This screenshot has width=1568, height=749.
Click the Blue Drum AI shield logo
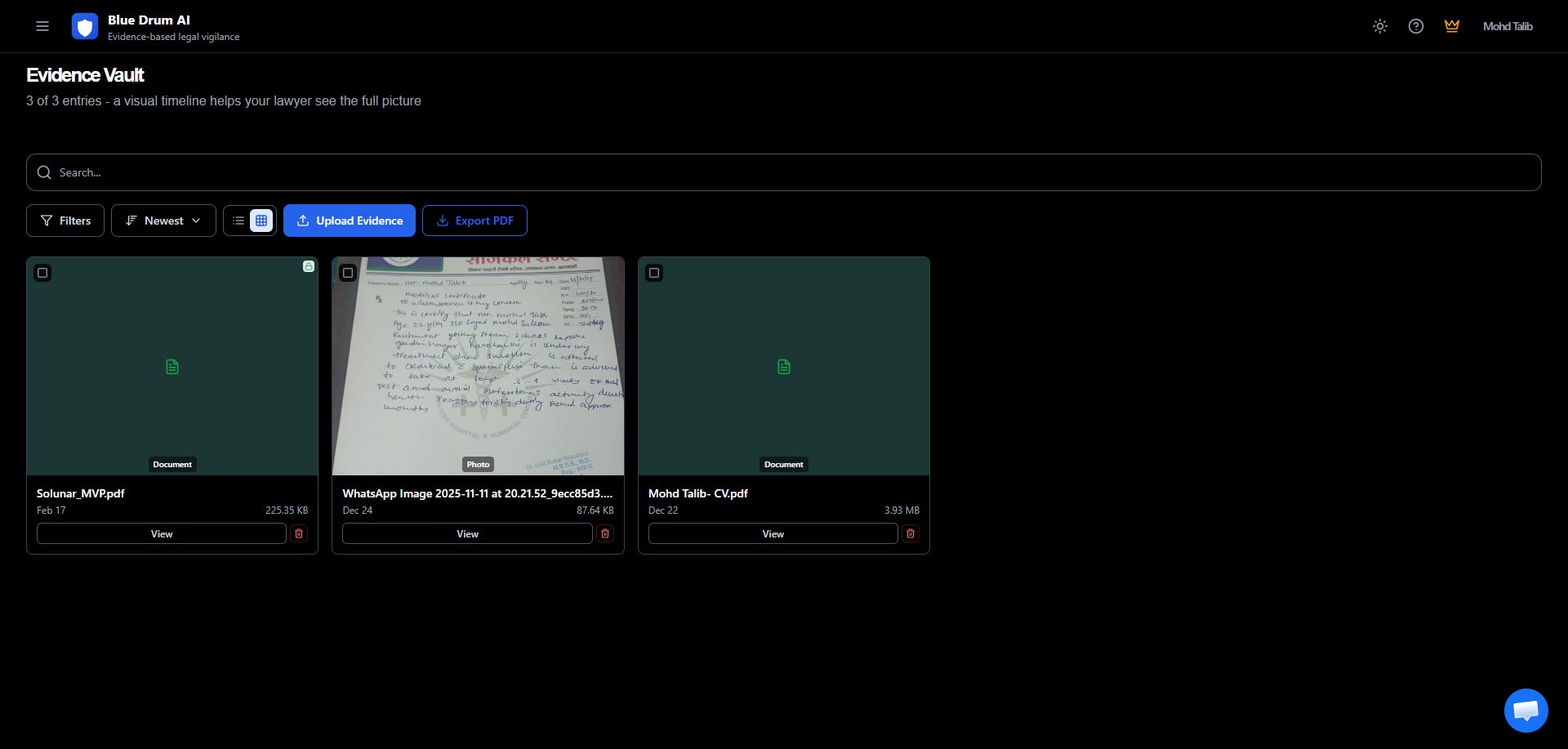click(84, 26)
